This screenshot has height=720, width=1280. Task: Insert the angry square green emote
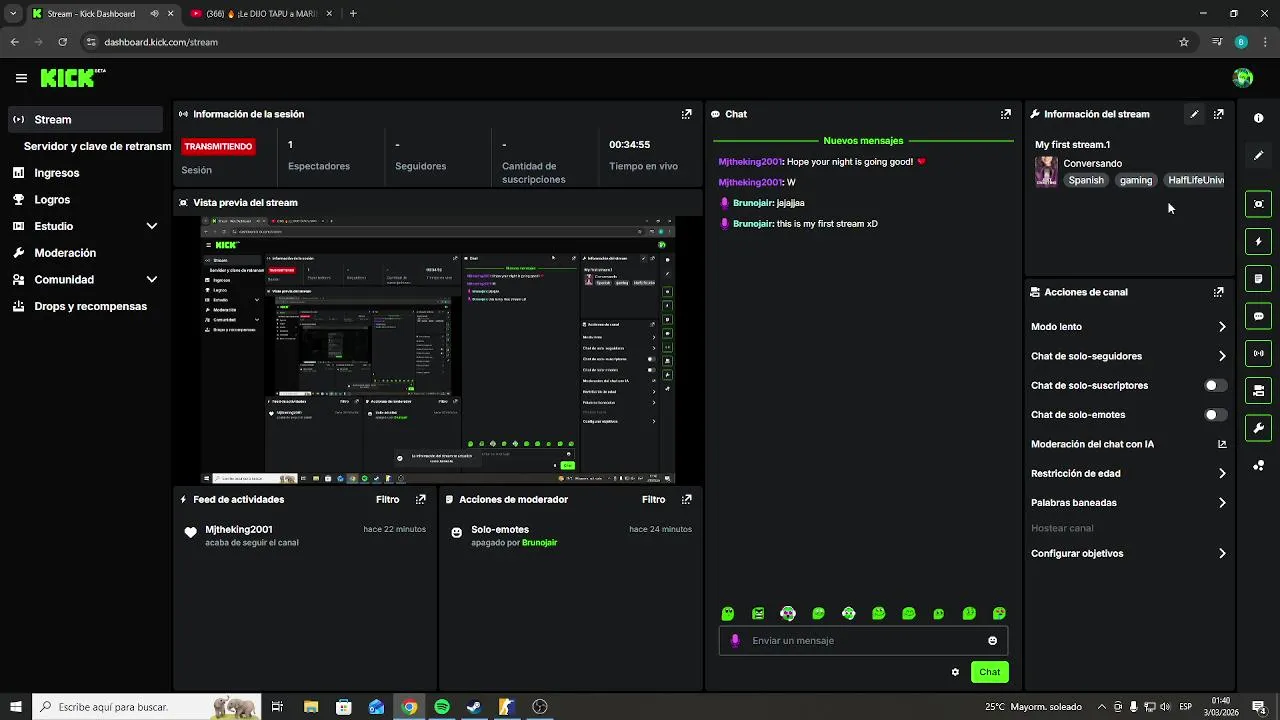[x=758, y=614]
